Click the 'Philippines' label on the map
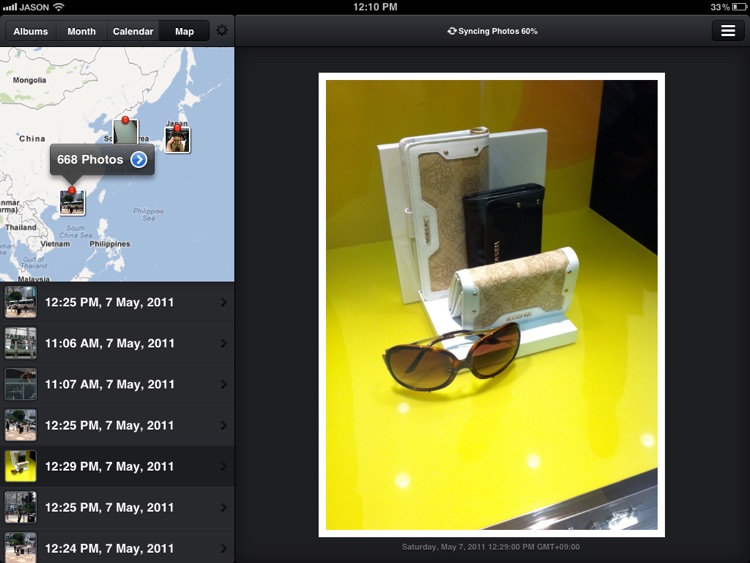 (x=110, y=244)
